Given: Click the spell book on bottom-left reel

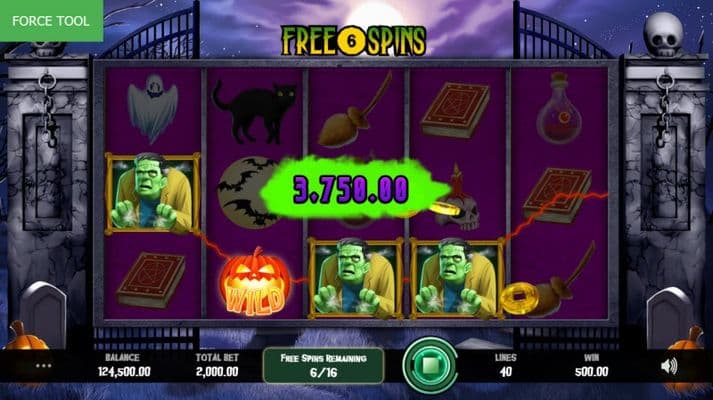Looking at the screenshot, I should pyautogui.click(x=151, y=280).
